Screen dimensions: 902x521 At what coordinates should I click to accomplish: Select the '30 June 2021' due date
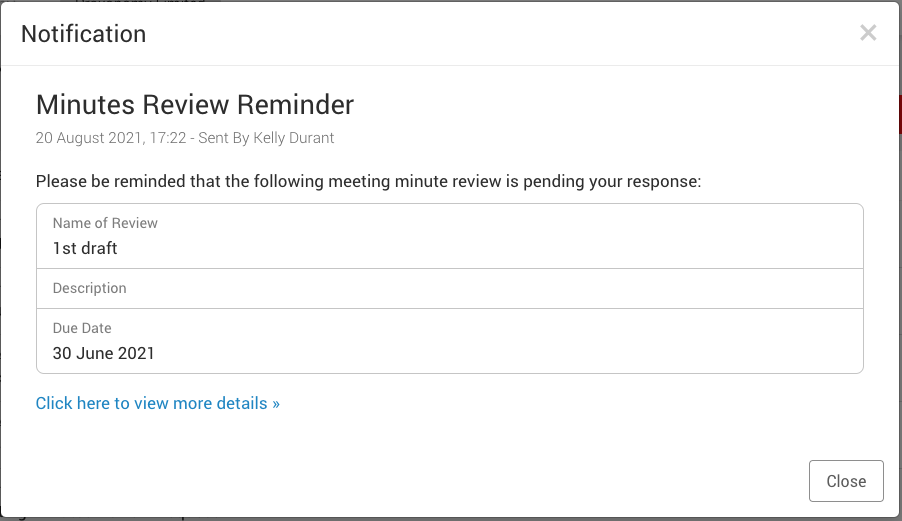click(x=103, y=353)
